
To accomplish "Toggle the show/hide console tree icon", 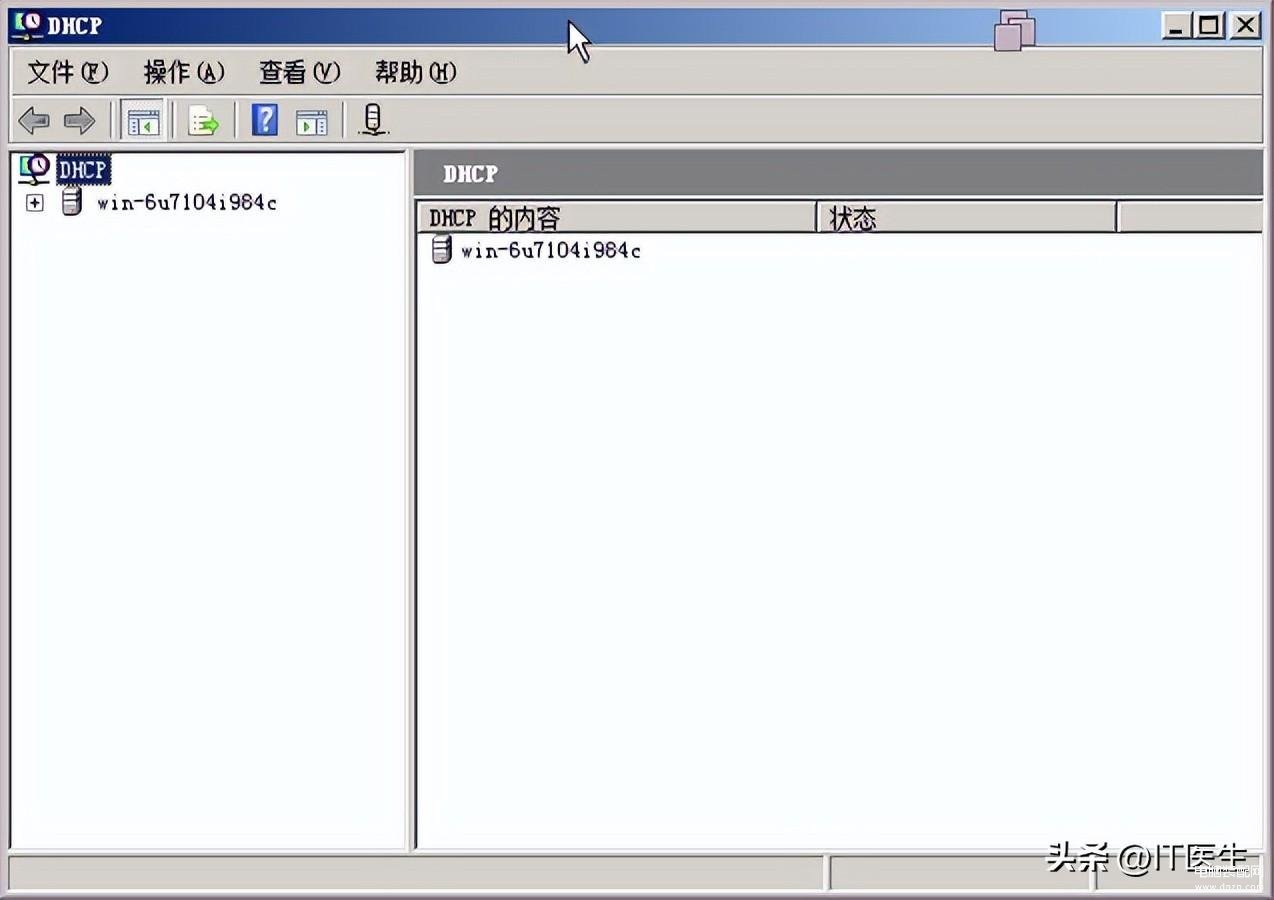I will pos(144,122).
